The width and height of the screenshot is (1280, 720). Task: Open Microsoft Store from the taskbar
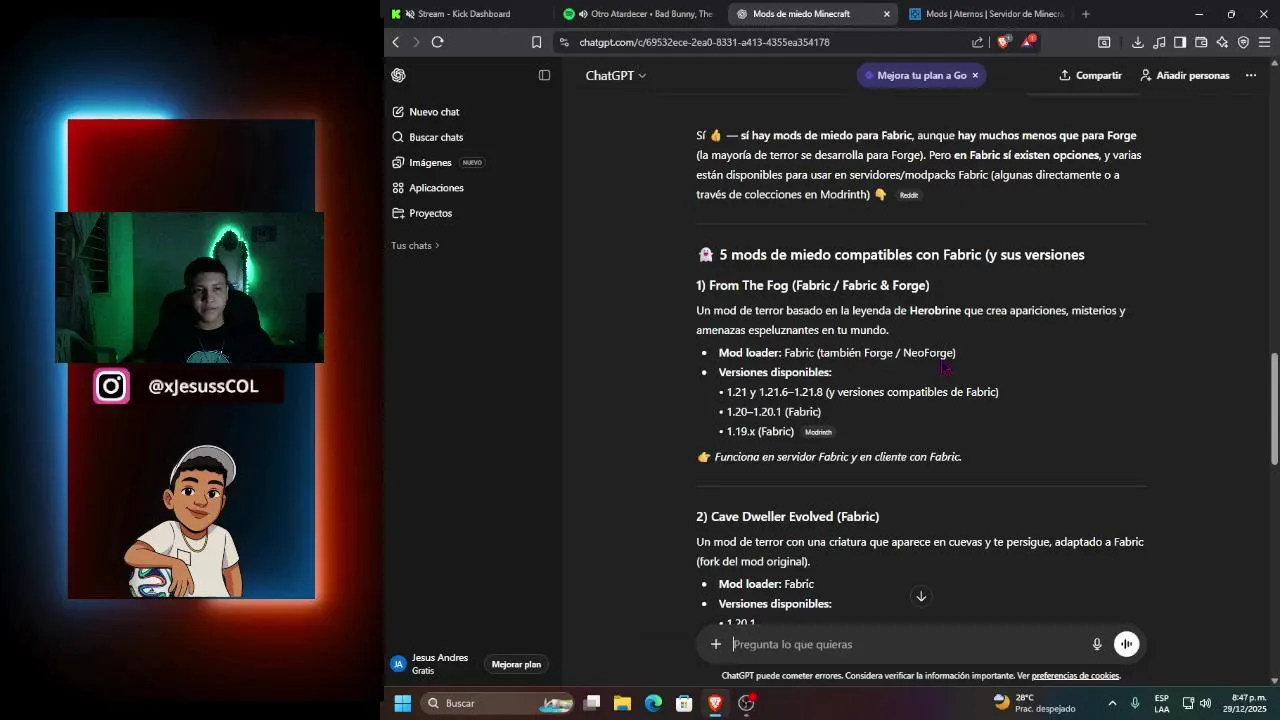[x=684, y=703]
